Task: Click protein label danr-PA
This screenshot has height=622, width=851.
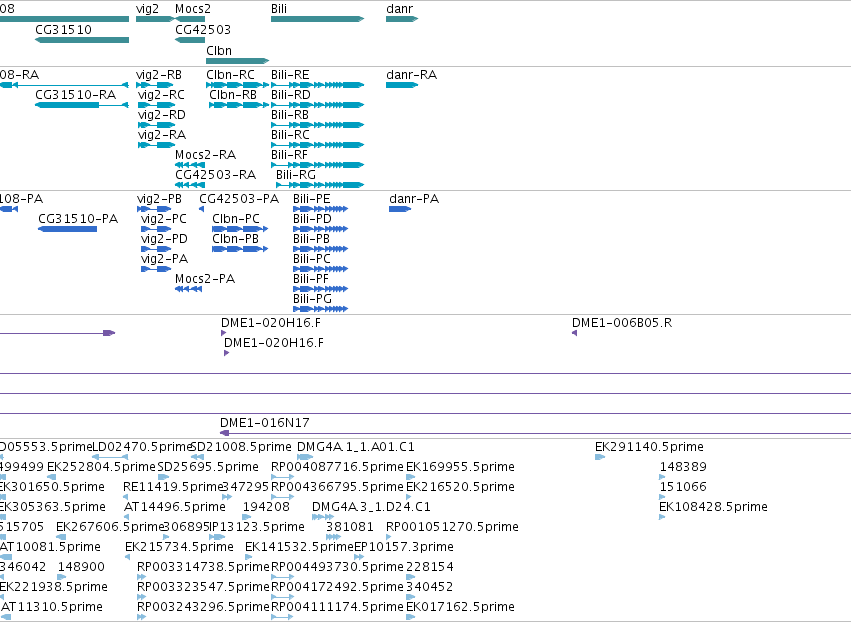Action: tap(414, 199)
